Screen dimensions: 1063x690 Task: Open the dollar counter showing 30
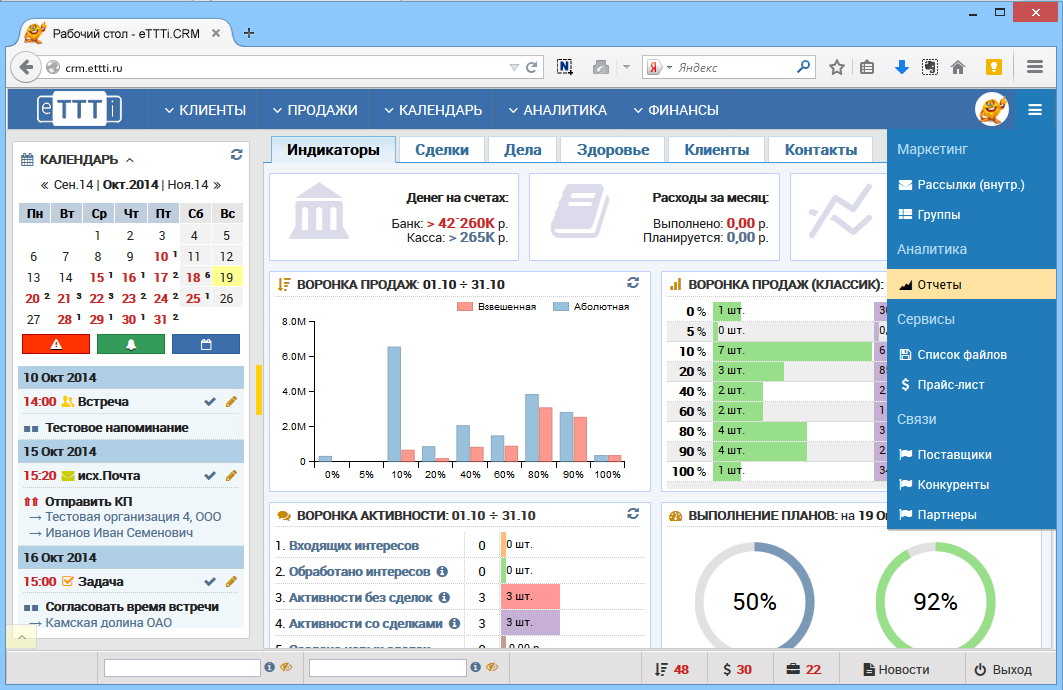coord(737,669)
